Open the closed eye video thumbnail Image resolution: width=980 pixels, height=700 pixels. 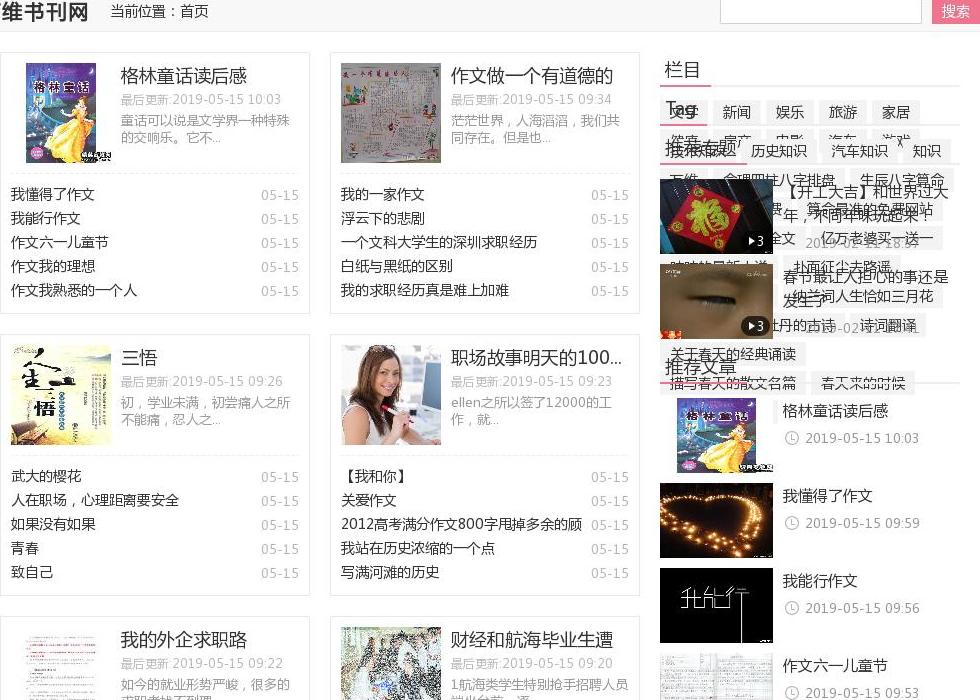[716, 301]
